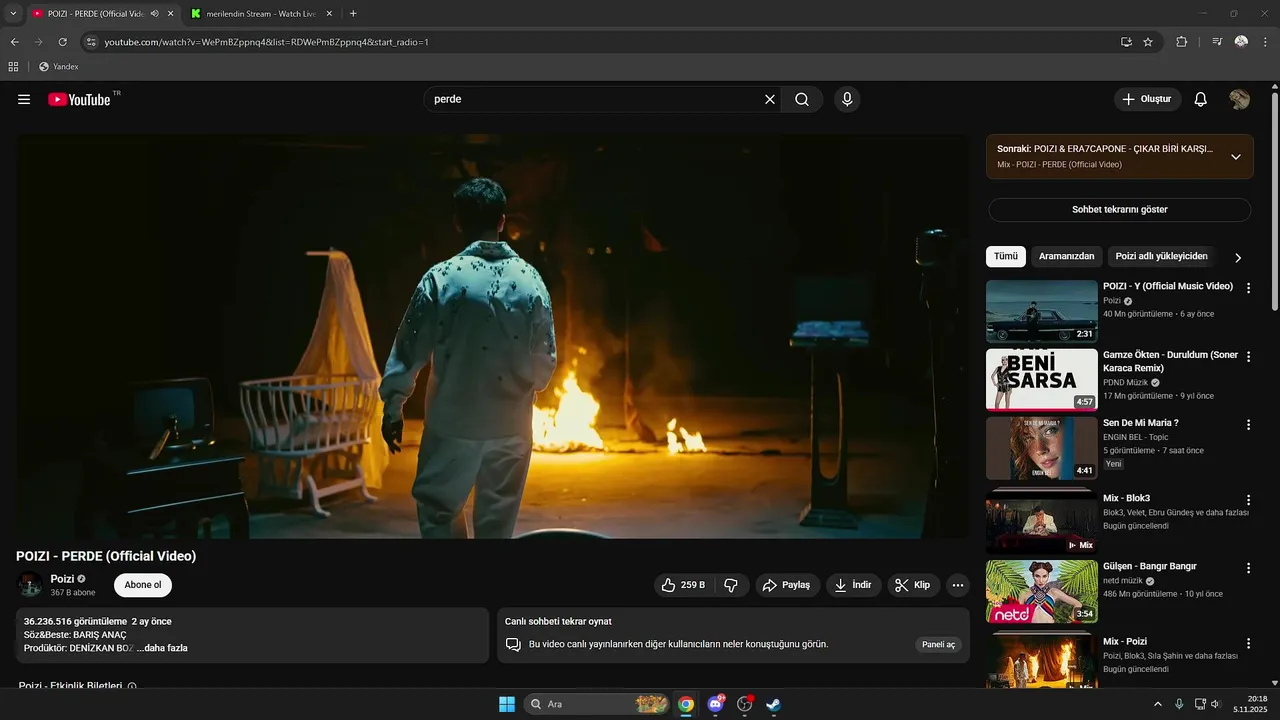Screen dimensions: 1280x720
Task: Open options for Mix - Poizi
Action: tap(1248, 643)
